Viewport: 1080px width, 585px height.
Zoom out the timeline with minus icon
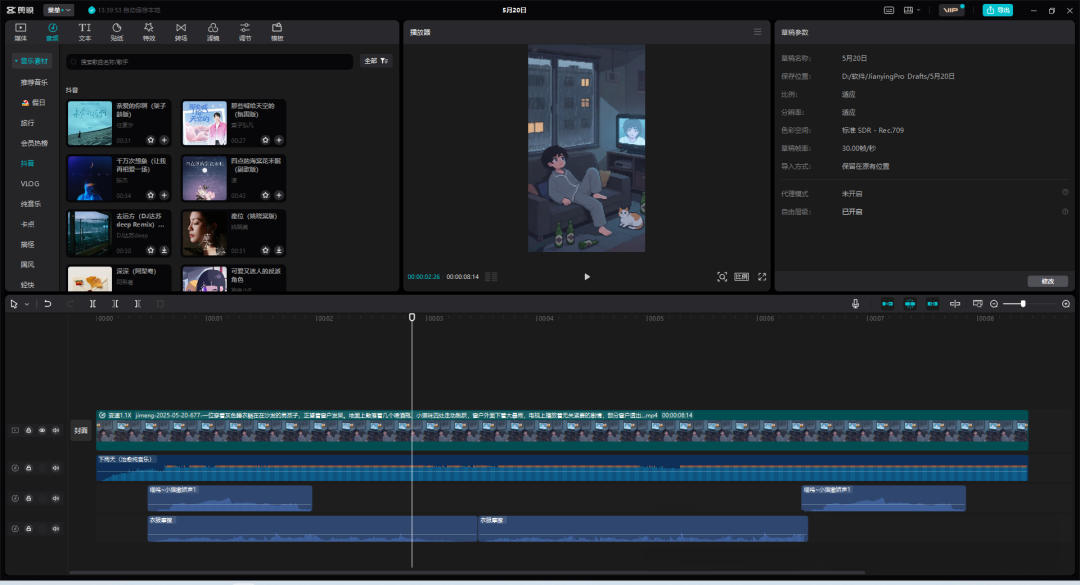point(994,304)
